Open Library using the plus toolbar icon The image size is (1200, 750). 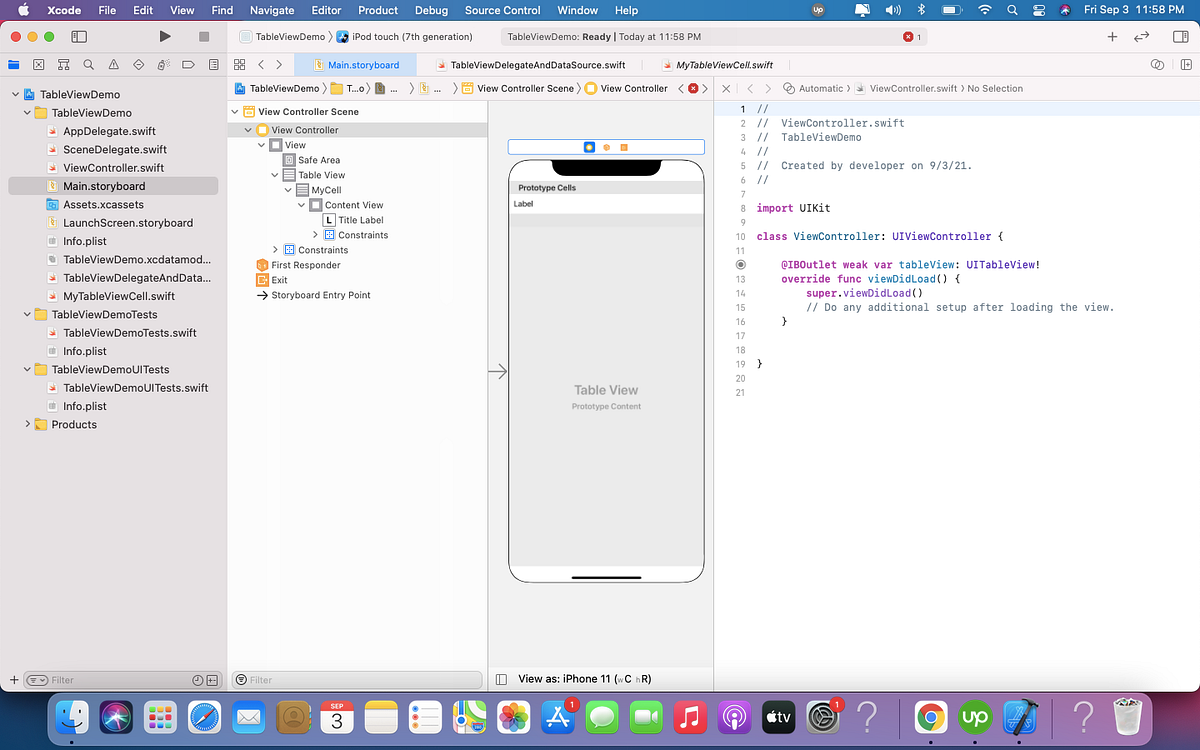click(1112, 34)
